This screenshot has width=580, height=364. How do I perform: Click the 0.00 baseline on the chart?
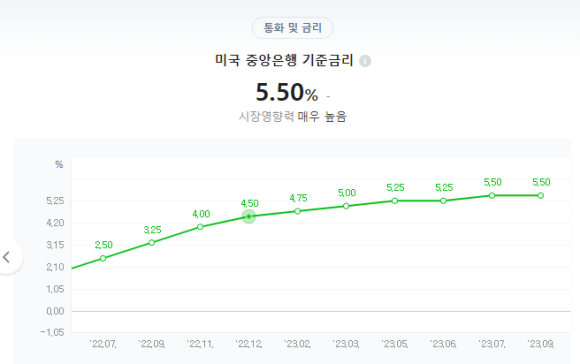(321, 311)
